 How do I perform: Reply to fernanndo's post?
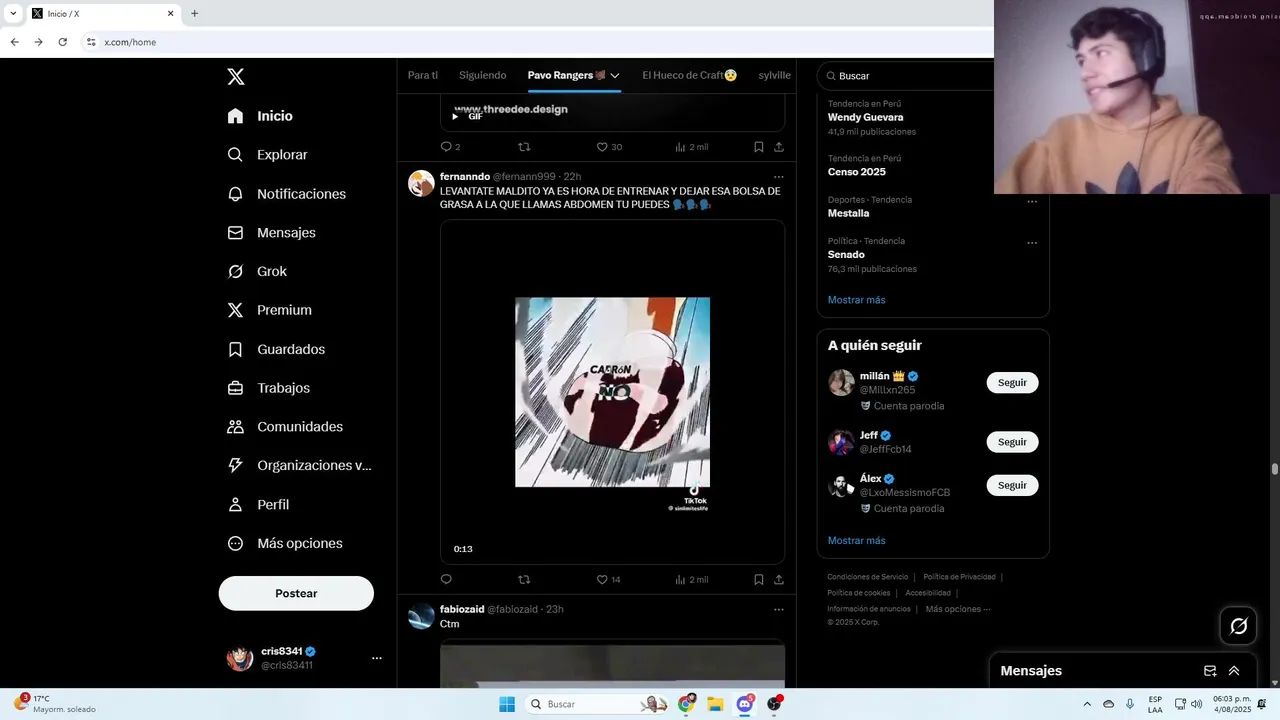click(x=446, y=580)
